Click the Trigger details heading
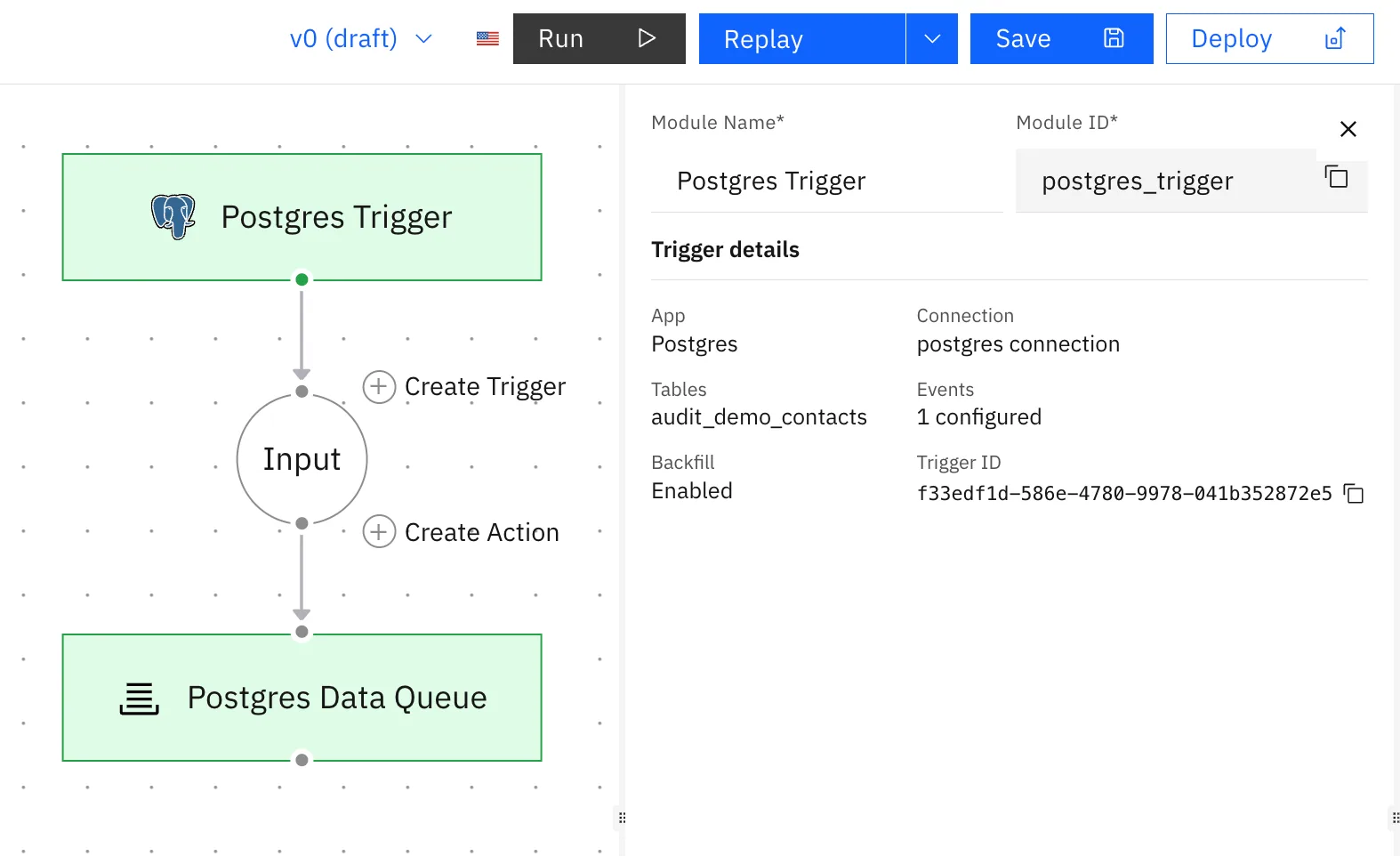 pos(725,250)
